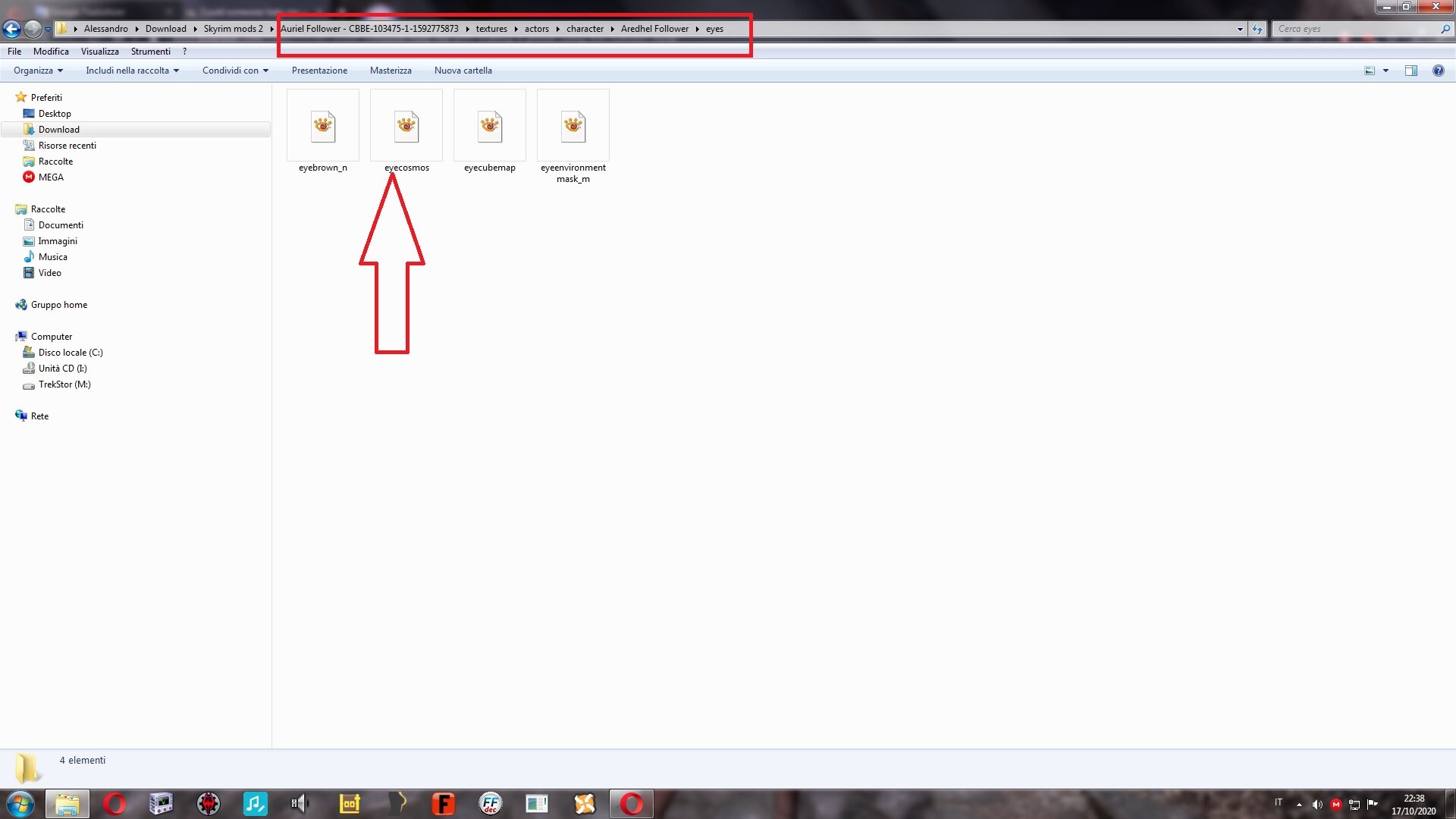
Task: Open Raccolte under Preferiti
Action: point(55,162)
